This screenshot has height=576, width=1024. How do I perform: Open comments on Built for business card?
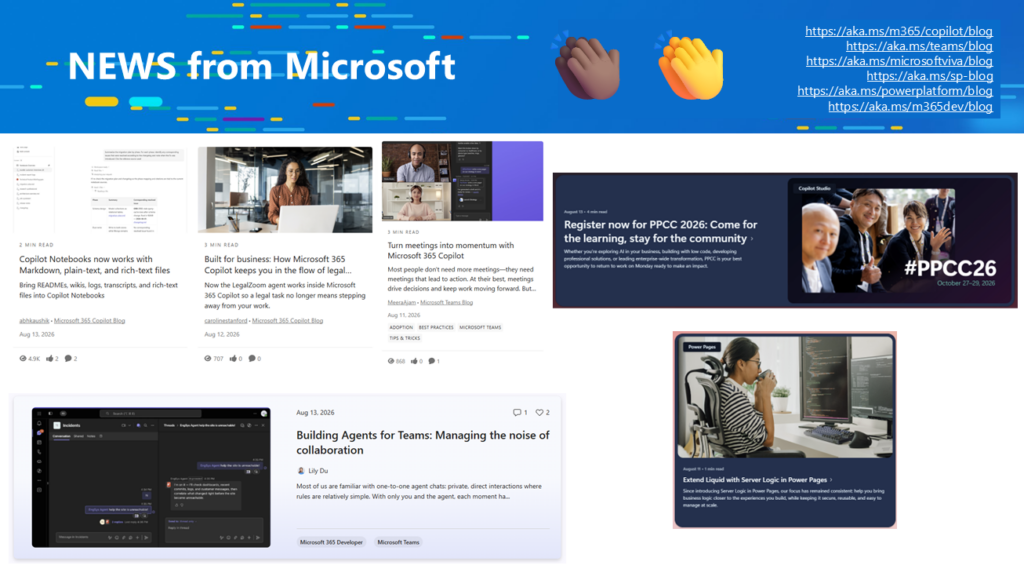(x=252, y=359)
